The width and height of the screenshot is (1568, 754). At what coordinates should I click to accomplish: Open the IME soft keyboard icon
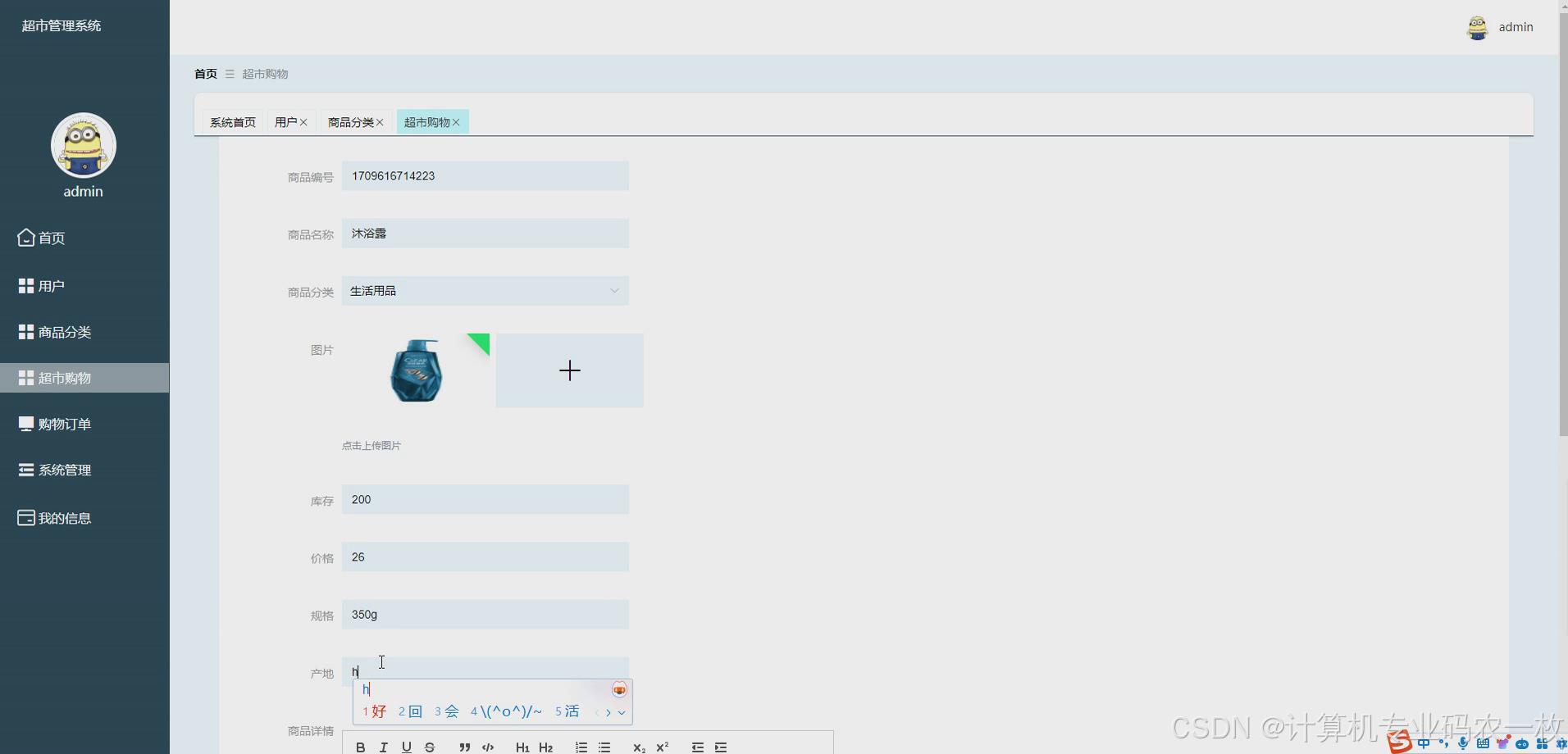click(x=1483, y=743)
